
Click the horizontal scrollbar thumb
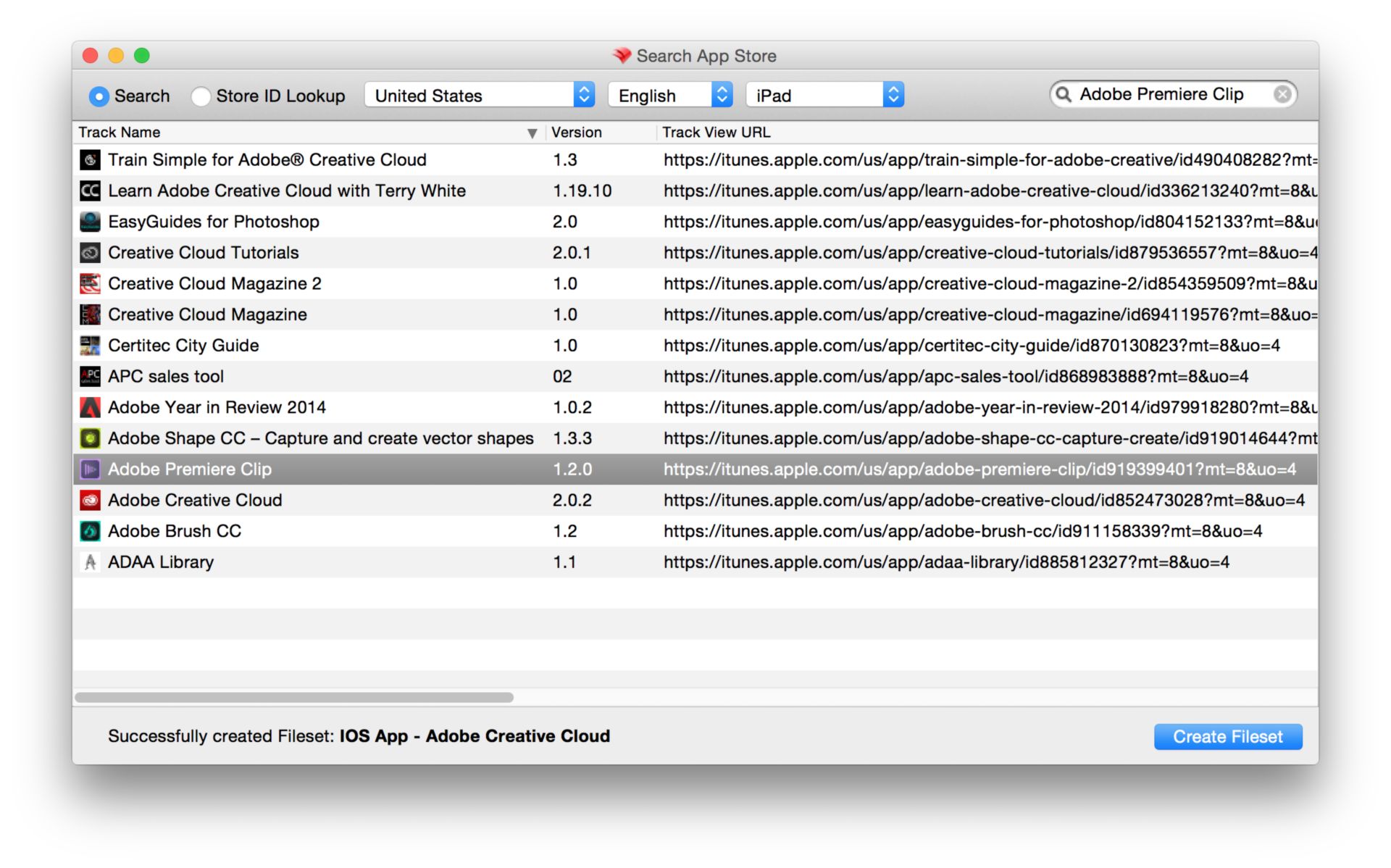pos(294,698)
